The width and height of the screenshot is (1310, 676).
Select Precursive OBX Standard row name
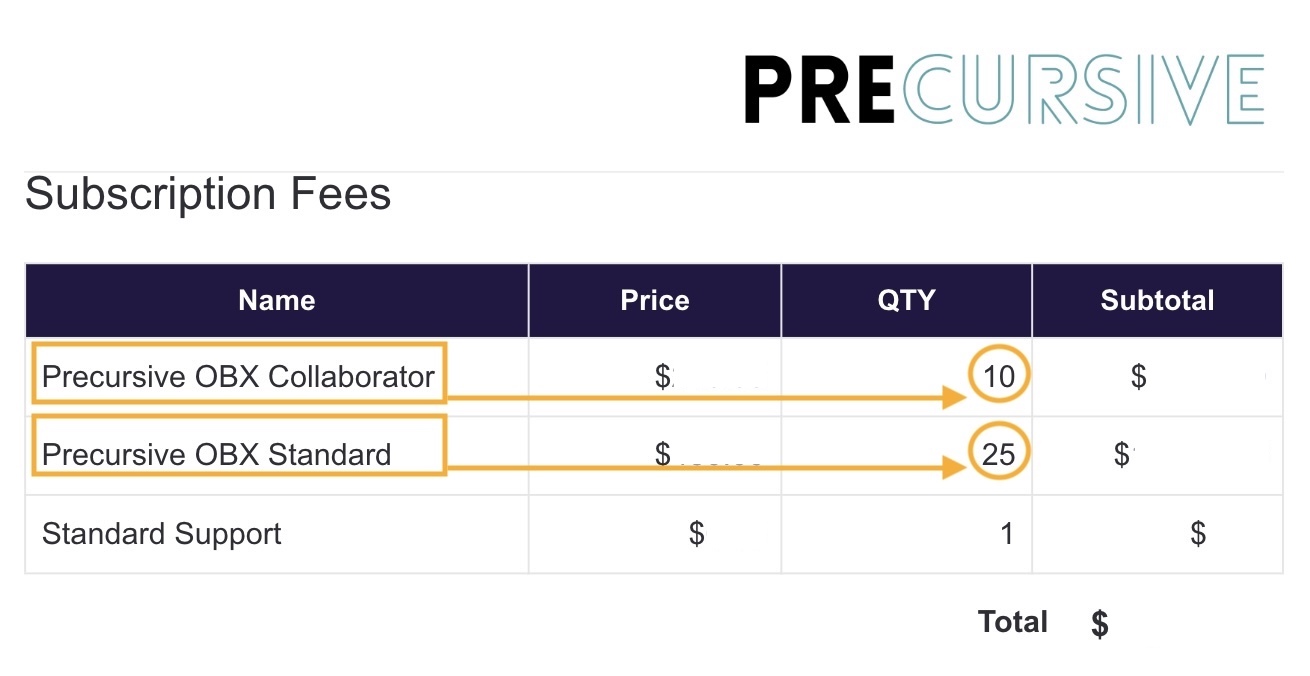coord(217,455)
